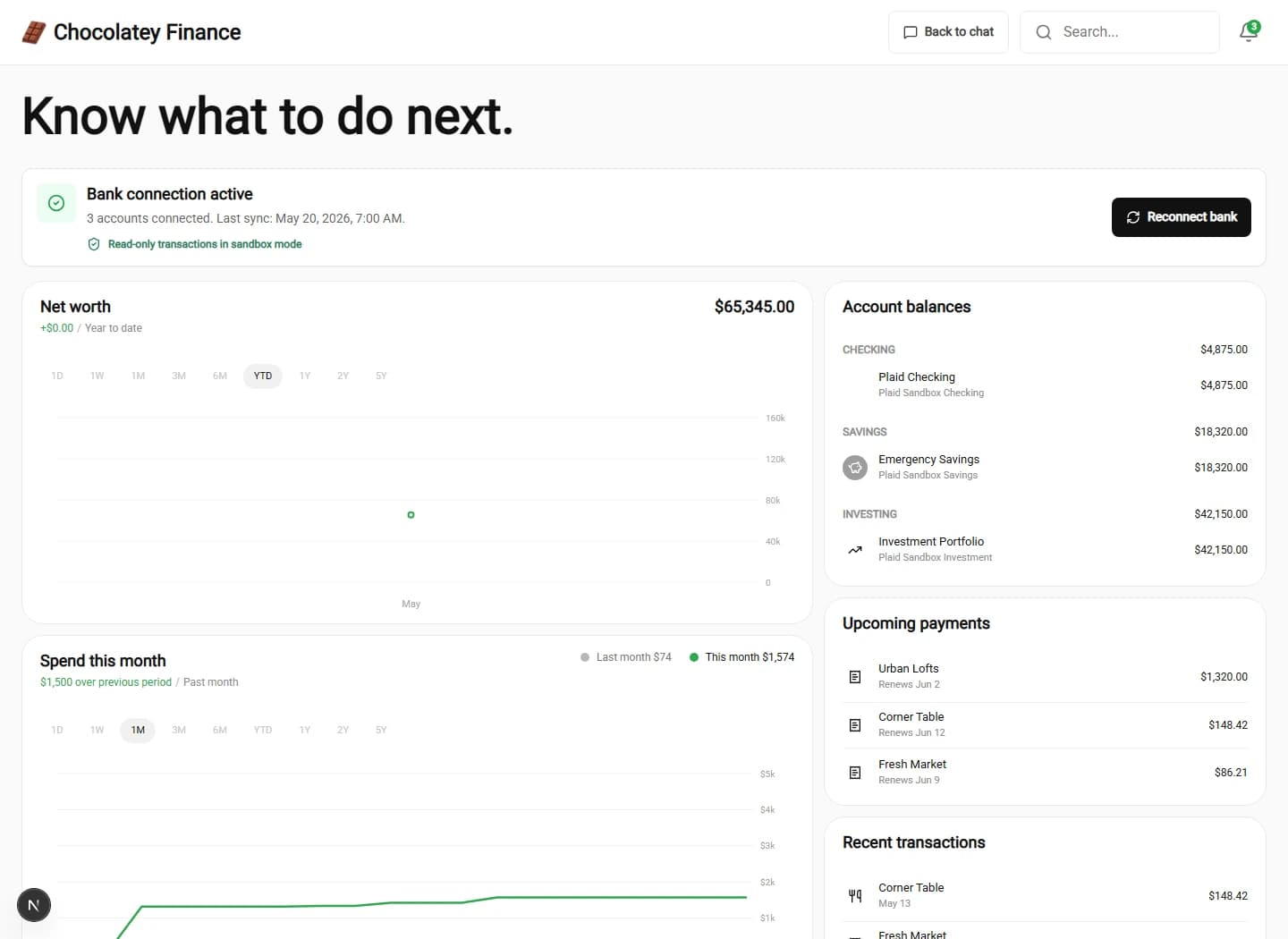Select 1Y range in Net worth chart
This screenshot has height=939, width=1288.
tap(305, 376)
